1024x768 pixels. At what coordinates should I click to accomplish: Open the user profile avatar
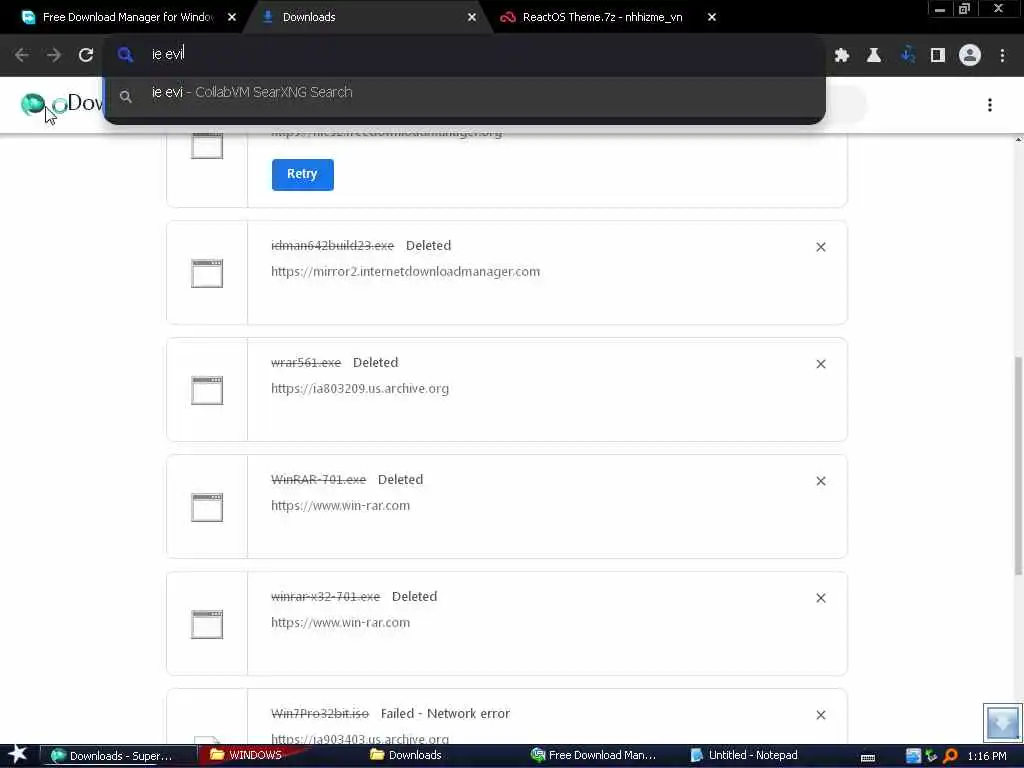970,56
